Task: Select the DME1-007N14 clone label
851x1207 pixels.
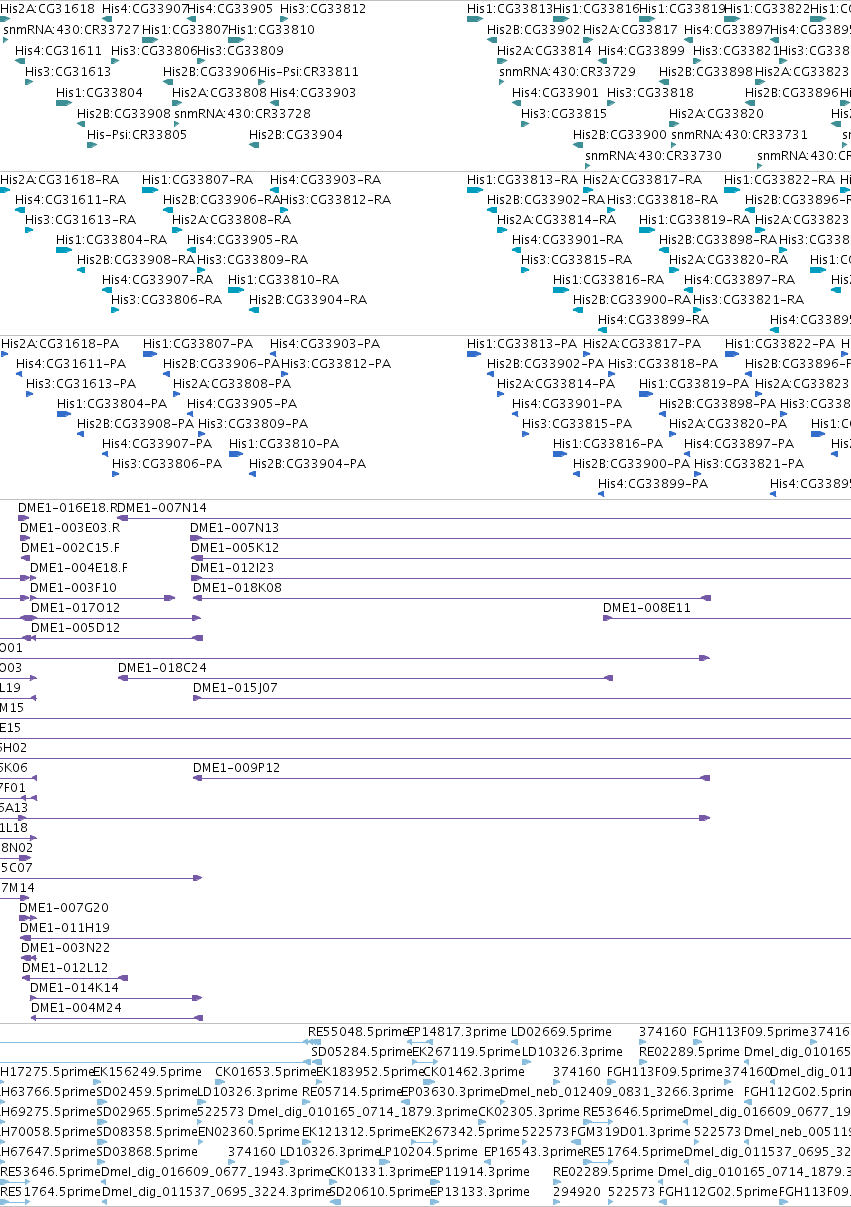Action: pos(163,508)
